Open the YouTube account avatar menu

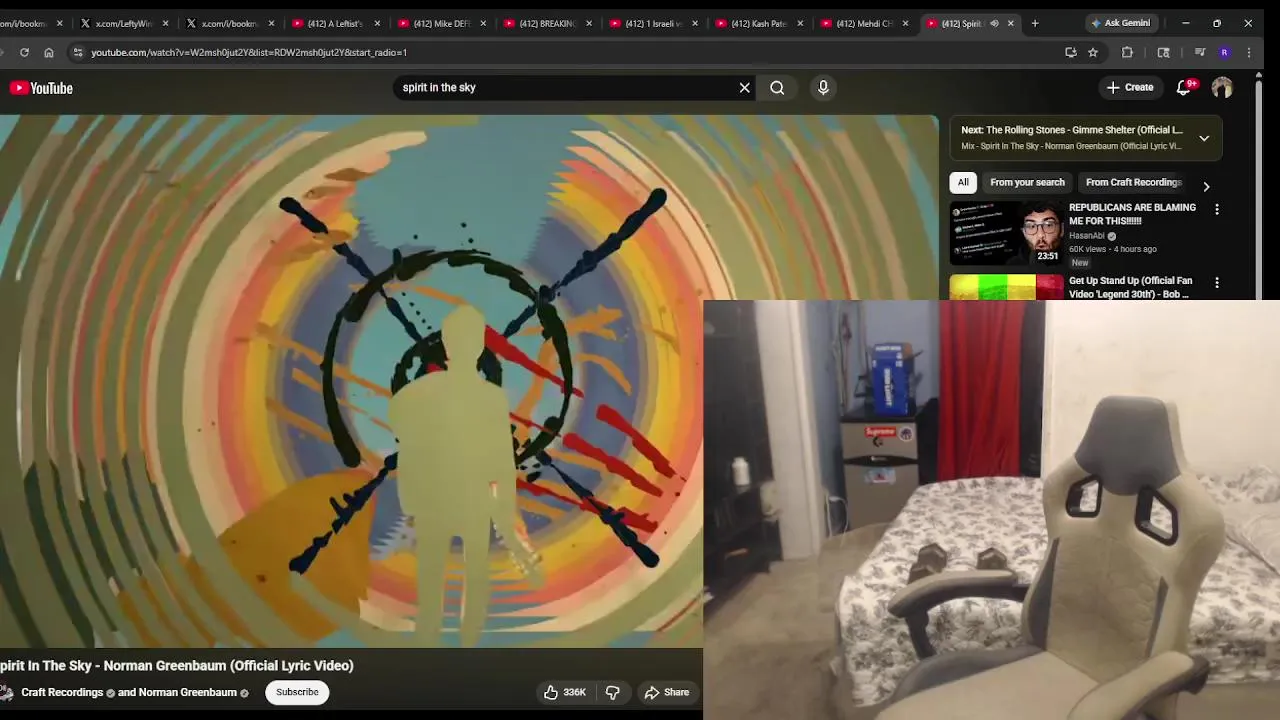pos(1222,88)
